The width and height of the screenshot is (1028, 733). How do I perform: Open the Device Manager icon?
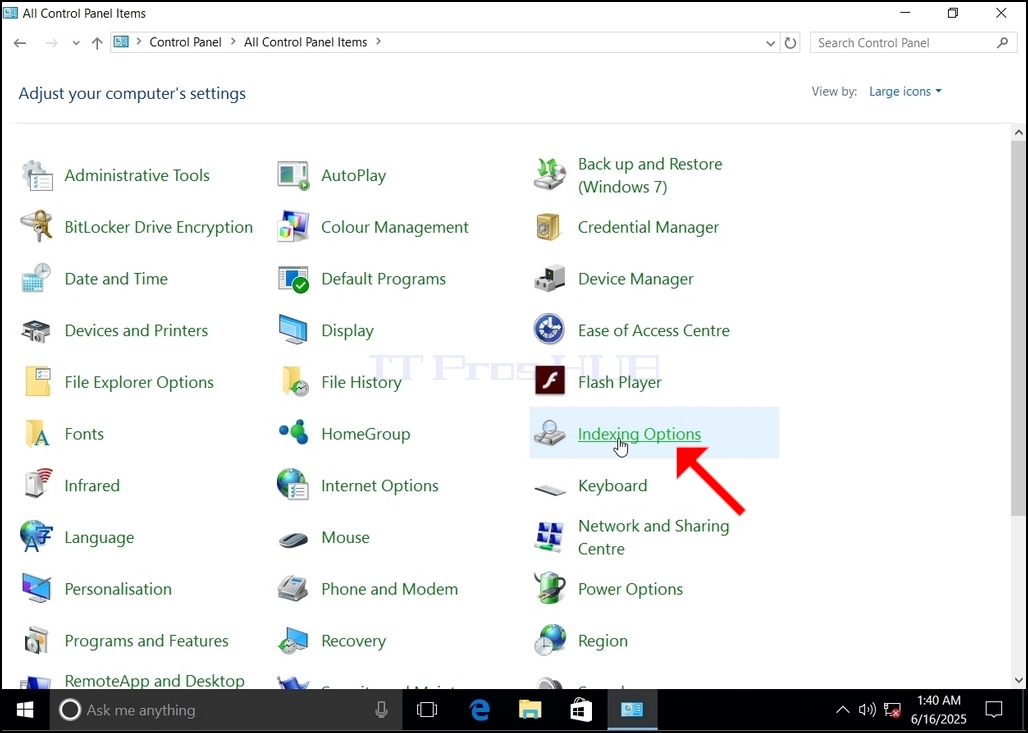coord(549,279)
